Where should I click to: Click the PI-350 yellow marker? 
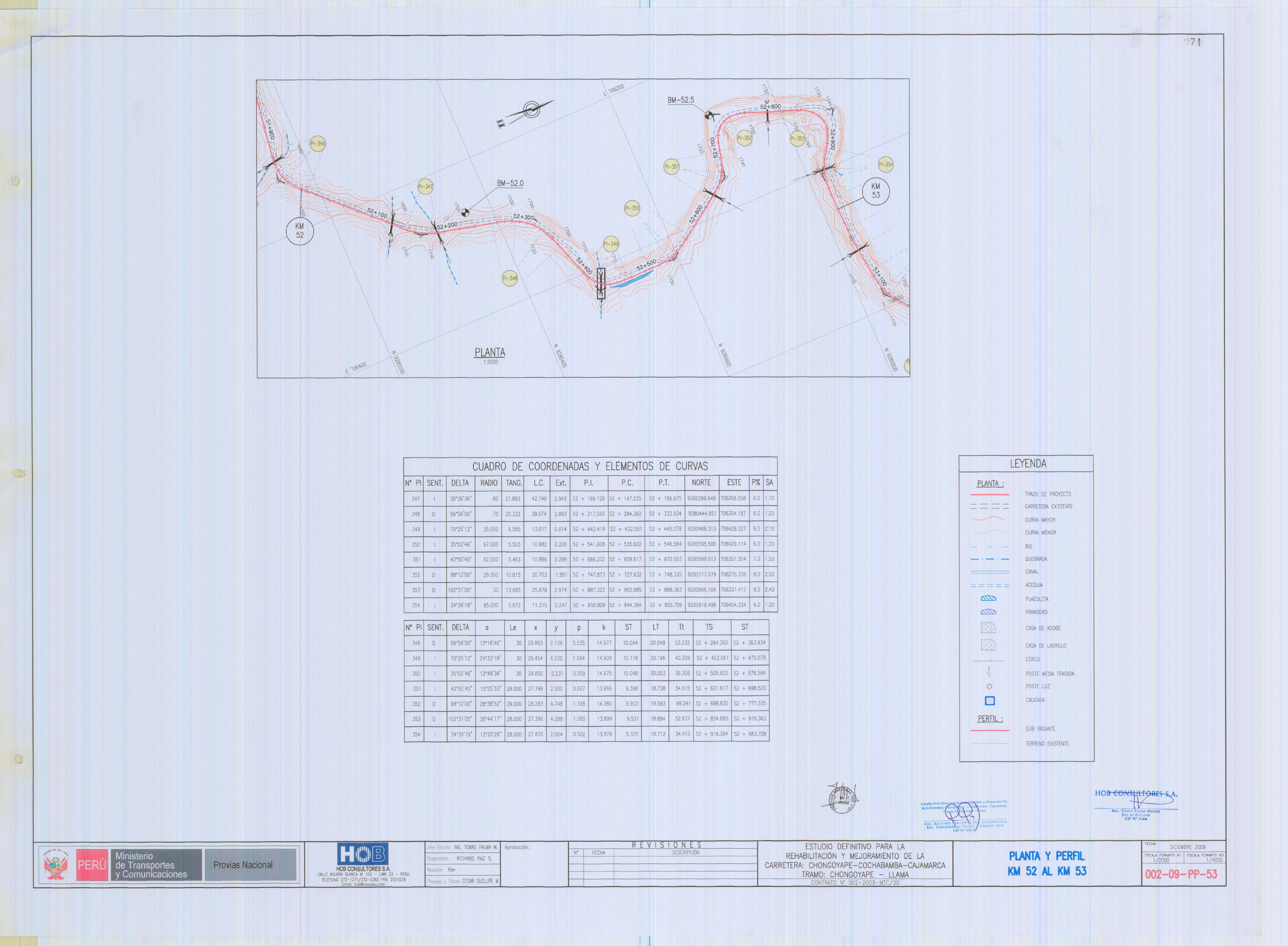pos(632,208)
